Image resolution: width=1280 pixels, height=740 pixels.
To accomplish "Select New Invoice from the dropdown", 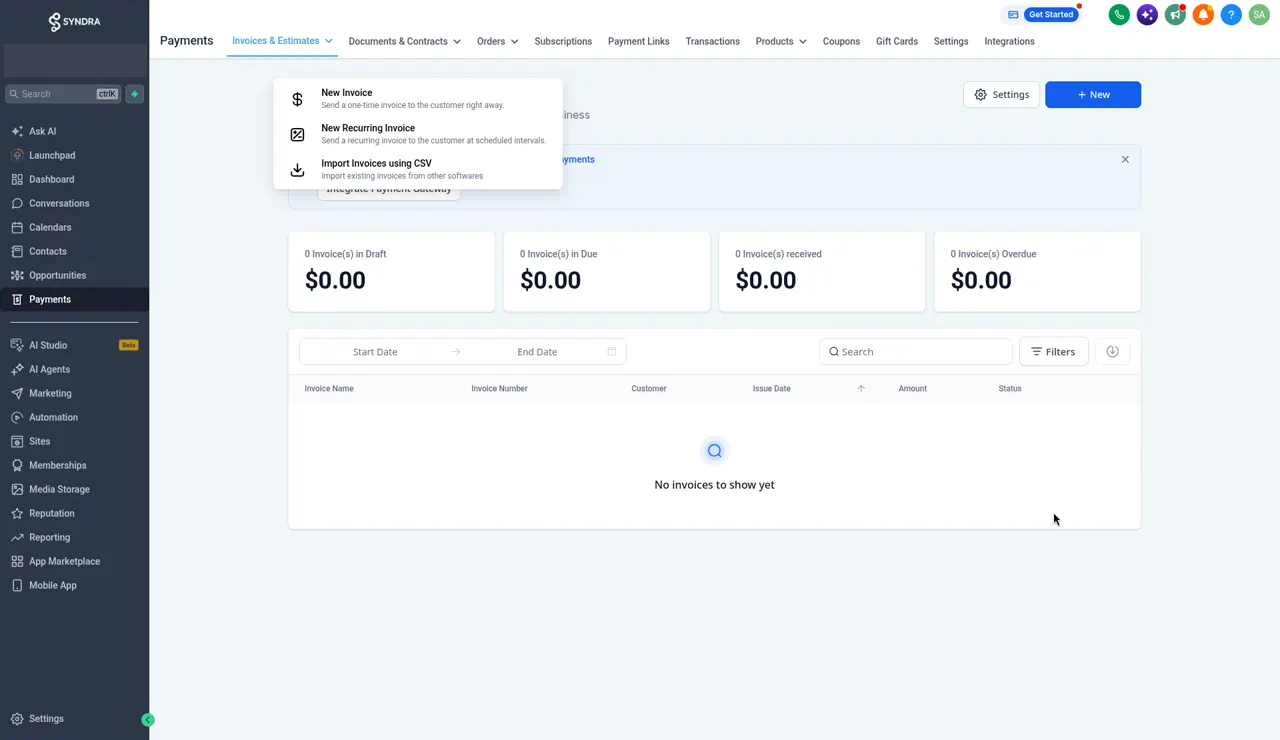I will (x=418, y=98).
